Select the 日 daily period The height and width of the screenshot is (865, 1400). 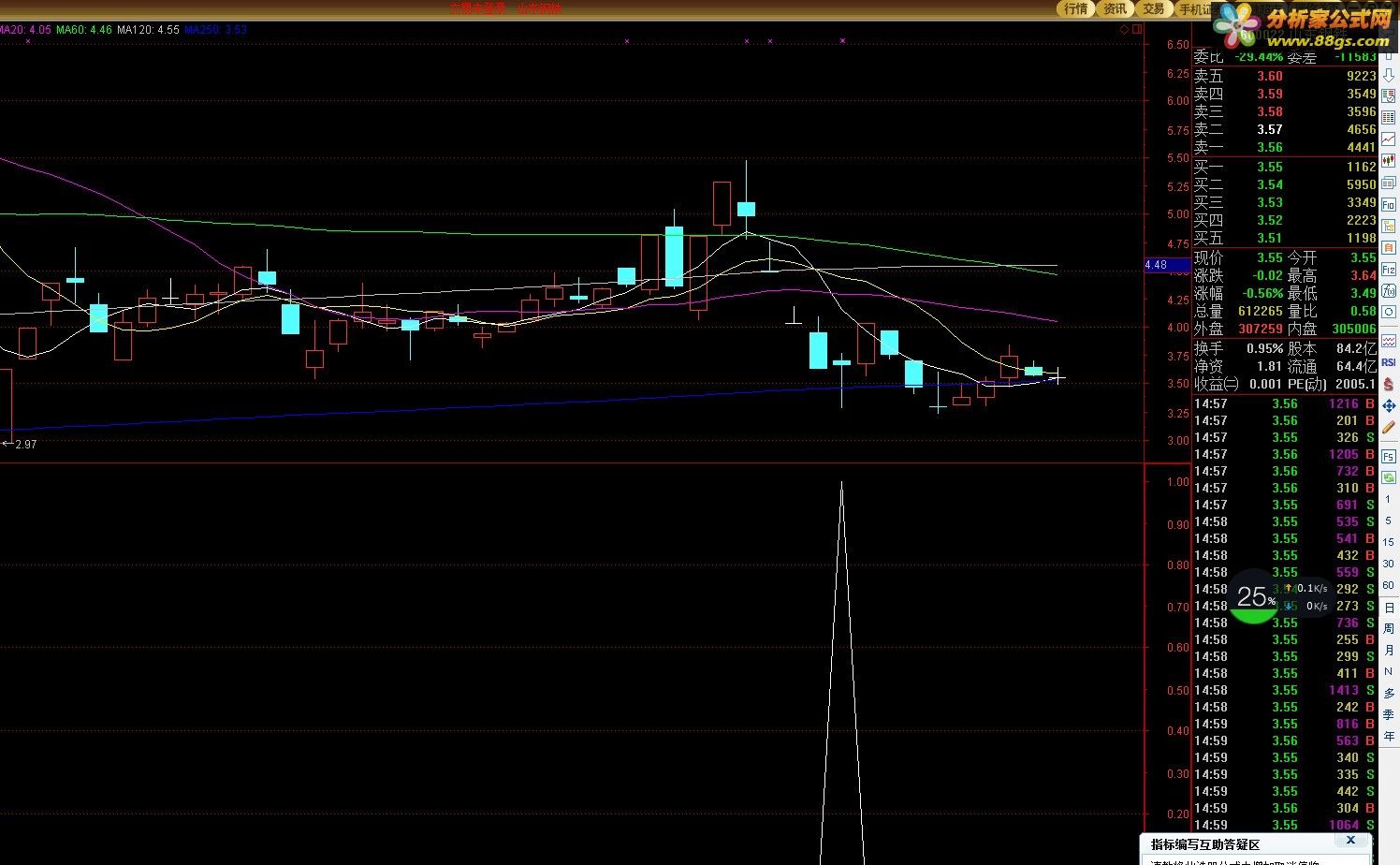[1389, 608]
